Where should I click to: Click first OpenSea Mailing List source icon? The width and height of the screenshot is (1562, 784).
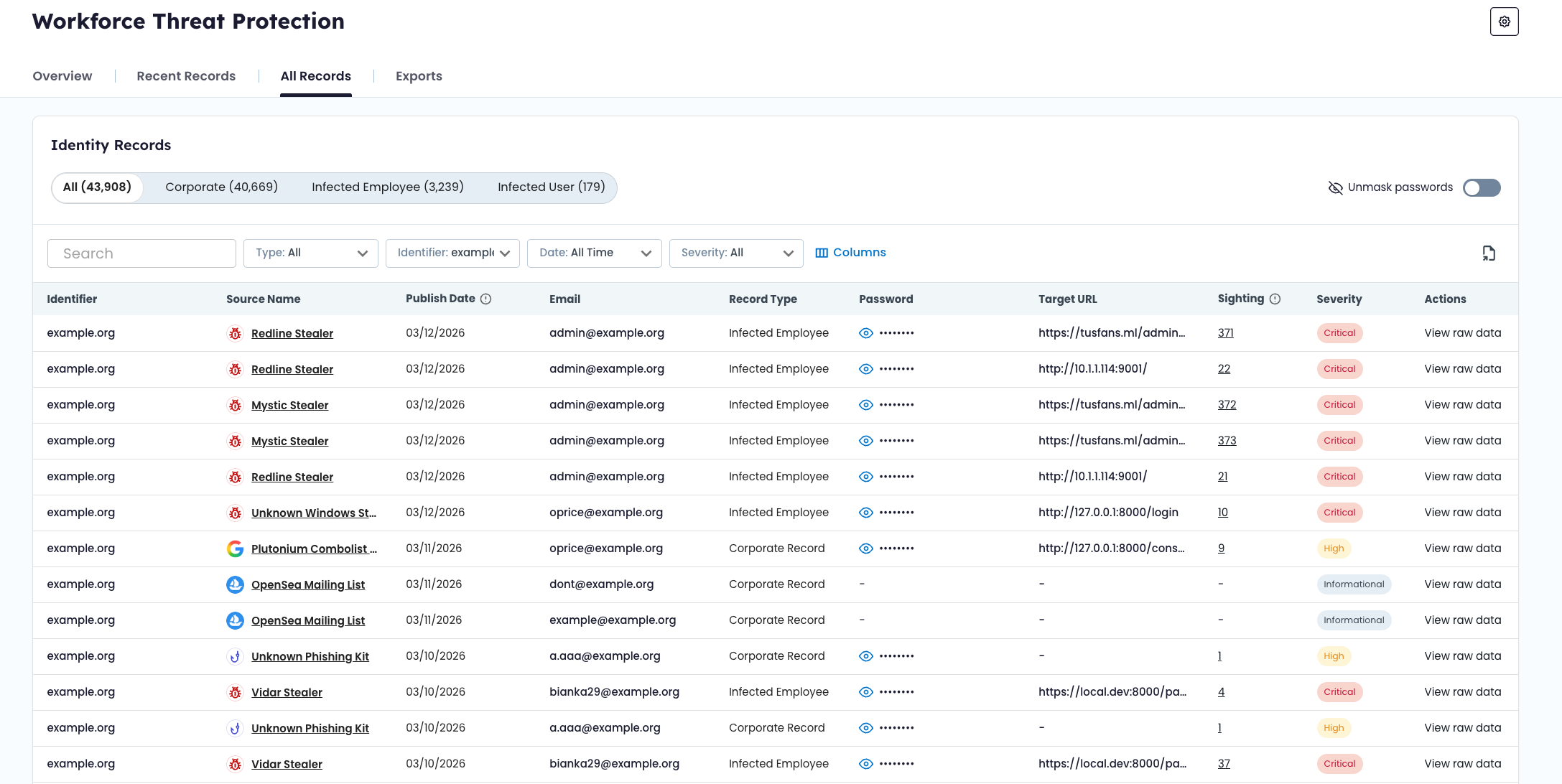(x=235, y=584)
